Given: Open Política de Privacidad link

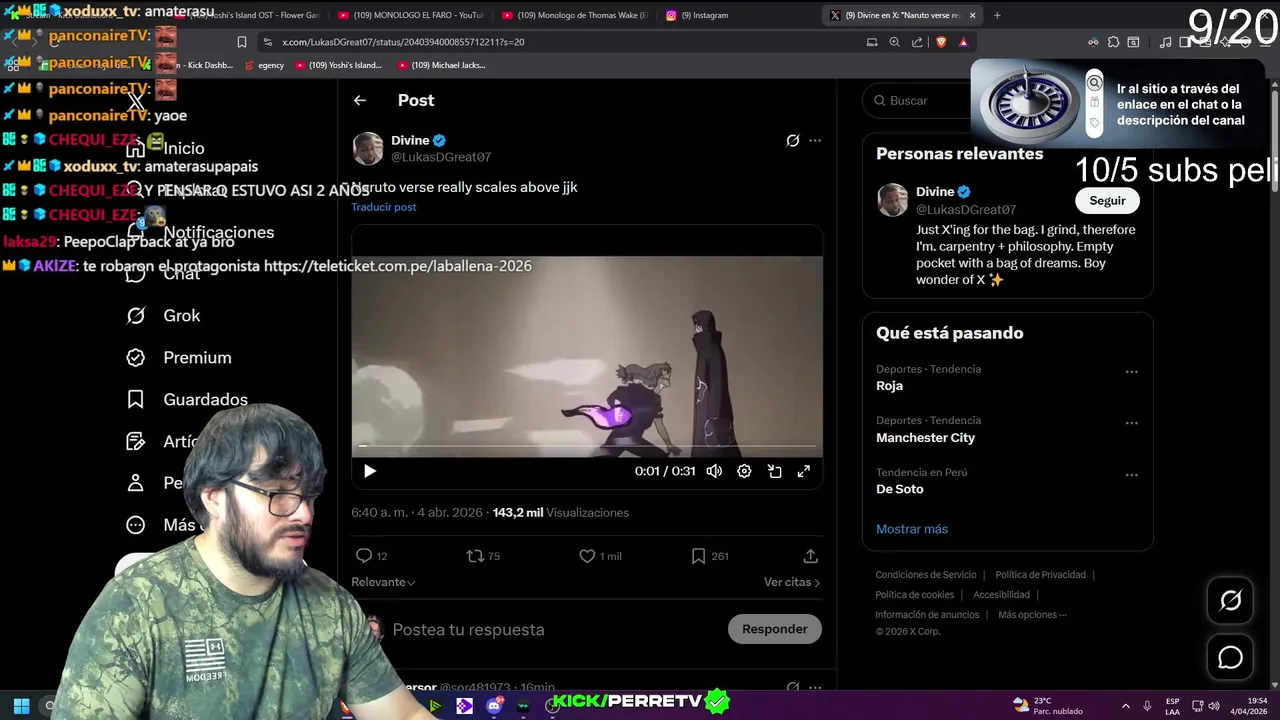Looking at the screenshot, I should 1040,575.
